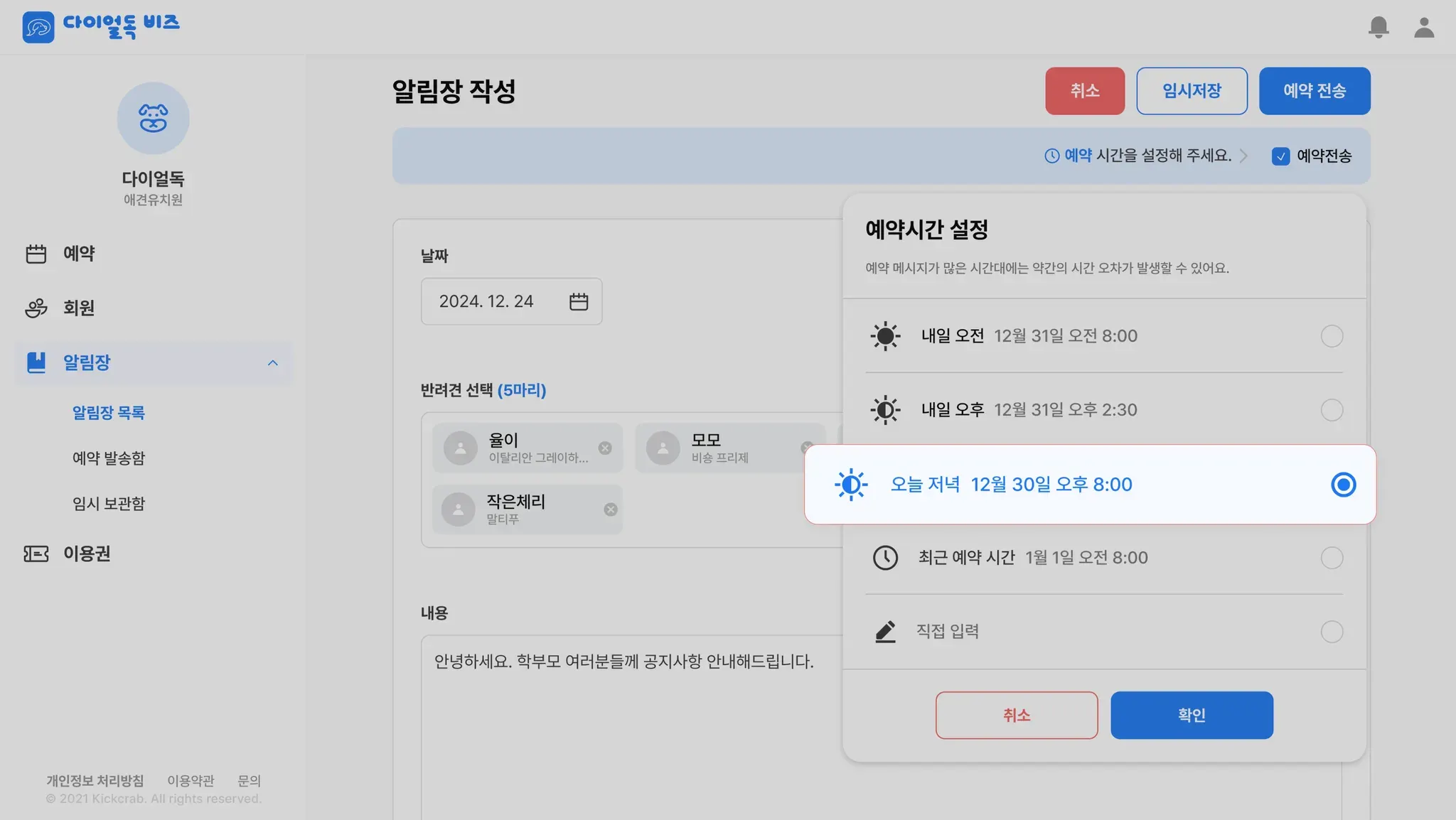This screenshot has width=1456, height=820.
Task: Click the 이용권 ticket icon
Action: [x=36, y=554]
